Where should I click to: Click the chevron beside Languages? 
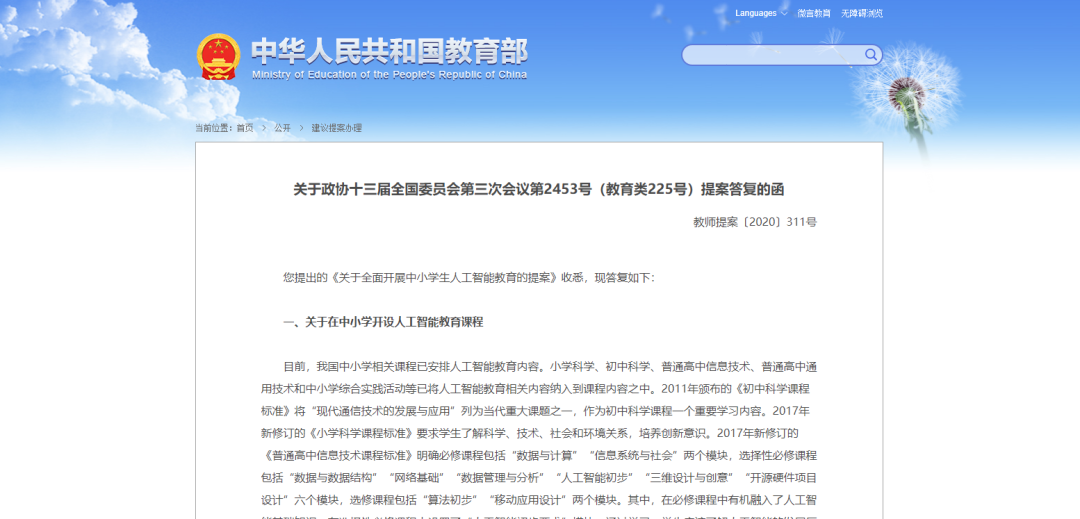pos(784,14)
